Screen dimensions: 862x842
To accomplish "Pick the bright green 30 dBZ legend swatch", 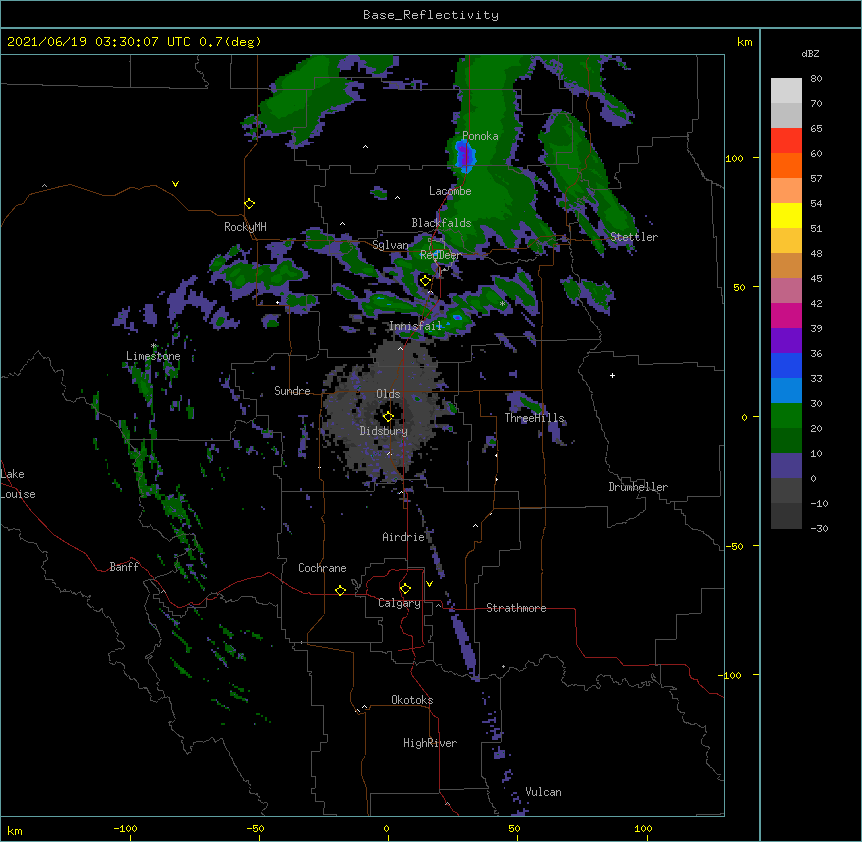I will pyautogui.click(x=786, y=416).
